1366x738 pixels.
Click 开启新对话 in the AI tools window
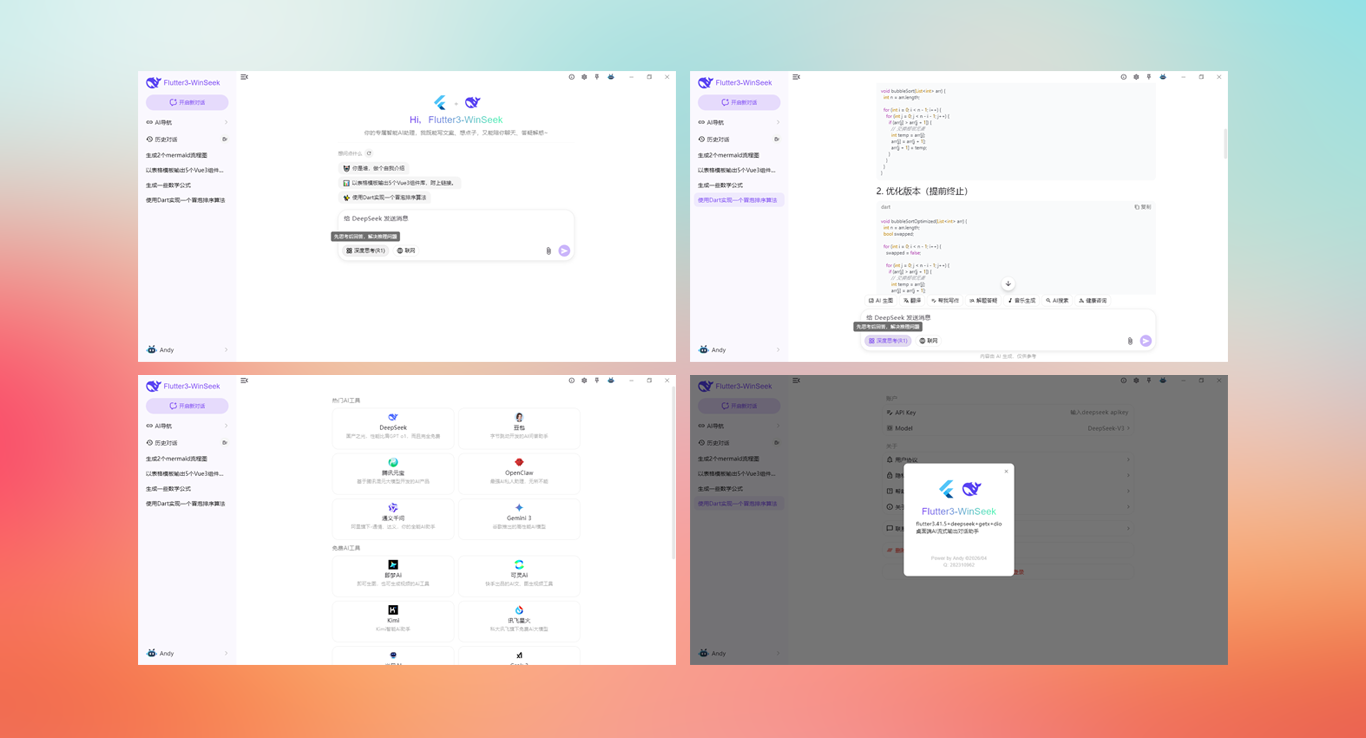(187, 405)
